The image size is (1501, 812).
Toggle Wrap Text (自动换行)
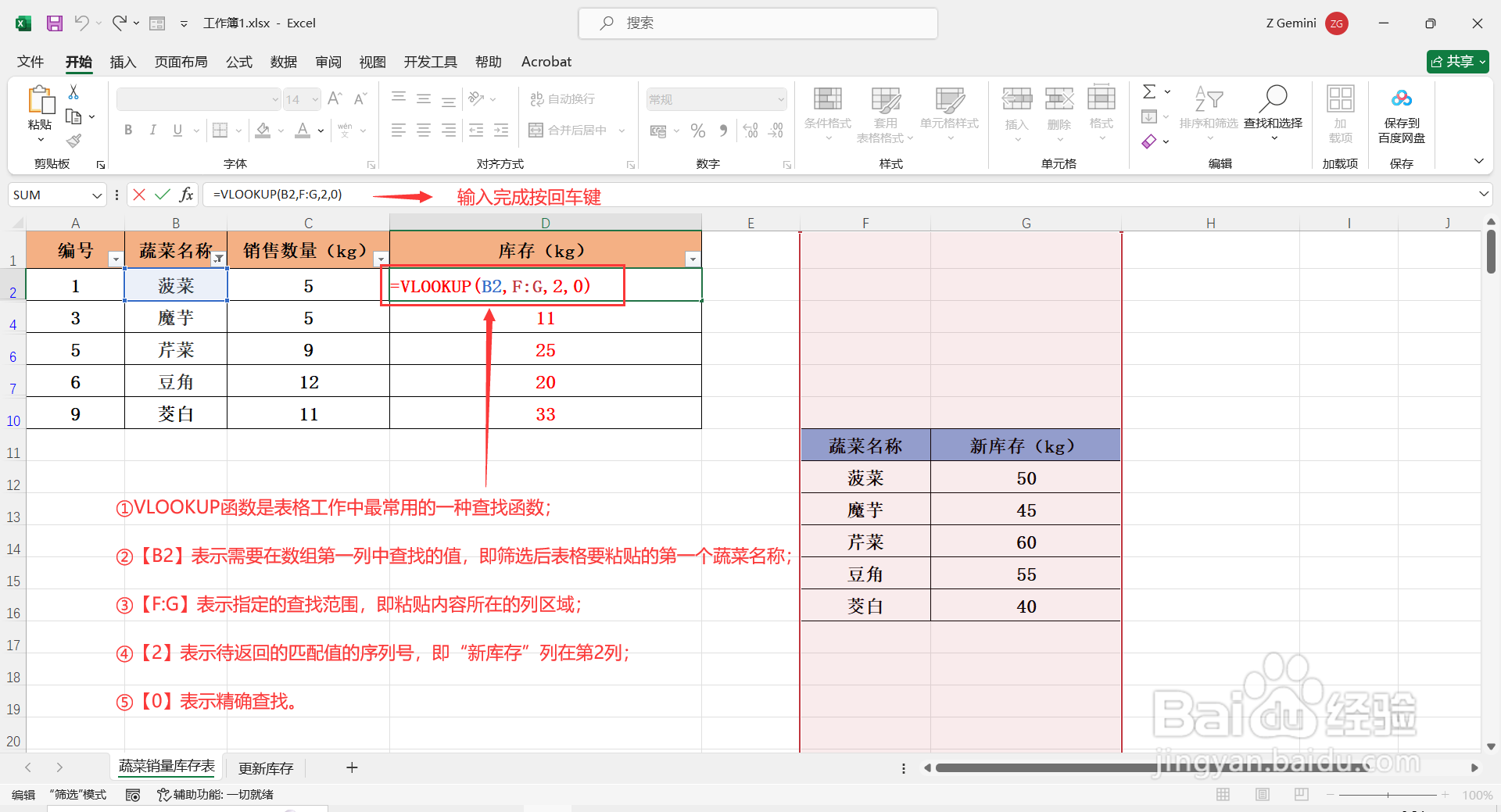coord(563,99)
